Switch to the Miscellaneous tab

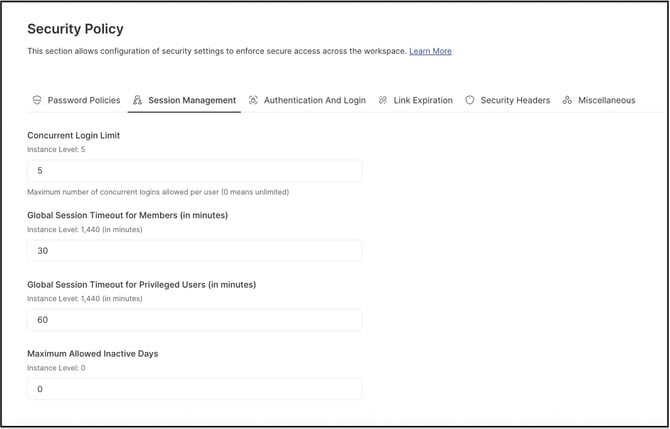tap(599, 100)
